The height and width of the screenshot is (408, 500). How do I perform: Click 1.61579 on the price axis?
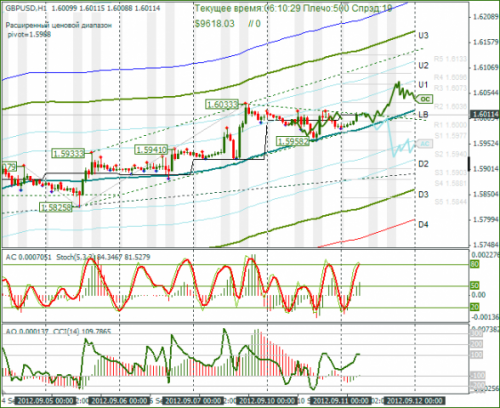485,42
